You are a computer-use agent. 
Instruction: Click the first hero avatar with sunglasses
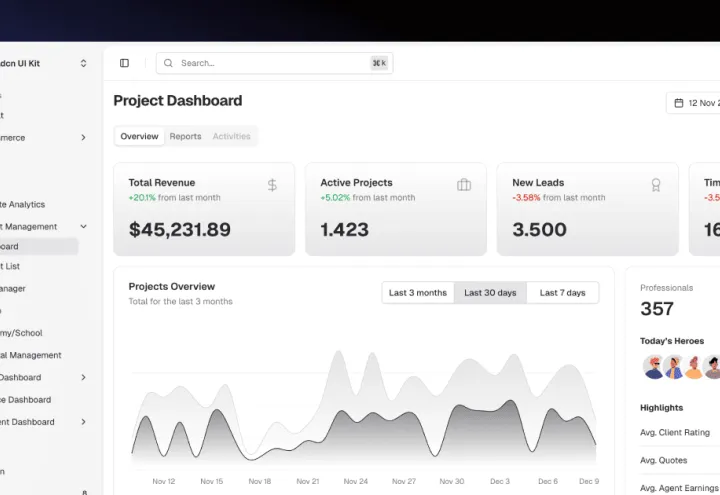(x=654, y=367)
